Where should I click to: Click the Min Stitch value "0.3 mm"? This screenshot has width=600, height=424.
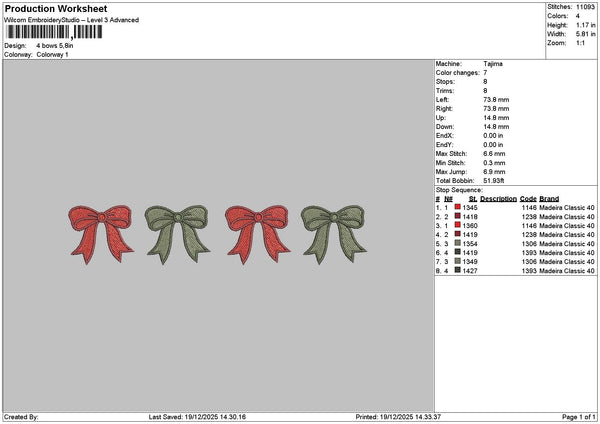click(494, 163)
